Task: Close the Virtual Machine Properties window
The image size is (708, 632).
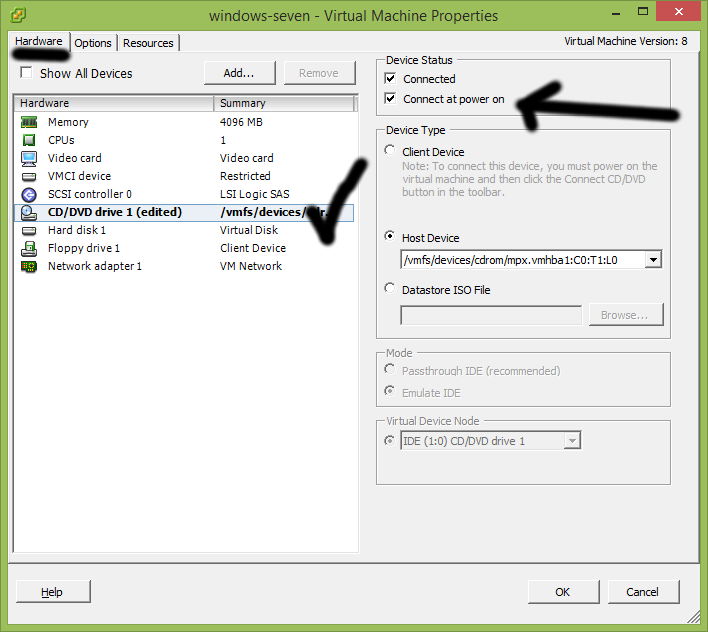Action: (x=679, y=11)
